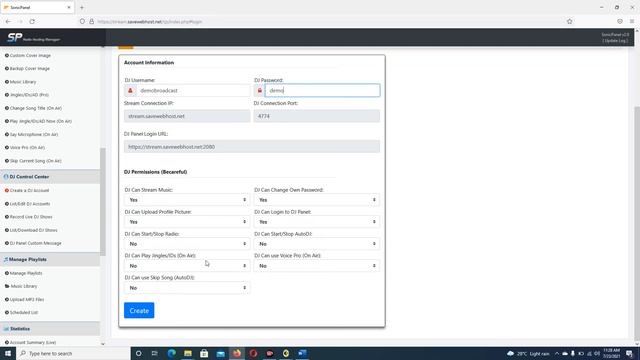Open DJ Can Change Own Password dropdown
The width and height of the screenshot is (640, 360).
point(317,200)
